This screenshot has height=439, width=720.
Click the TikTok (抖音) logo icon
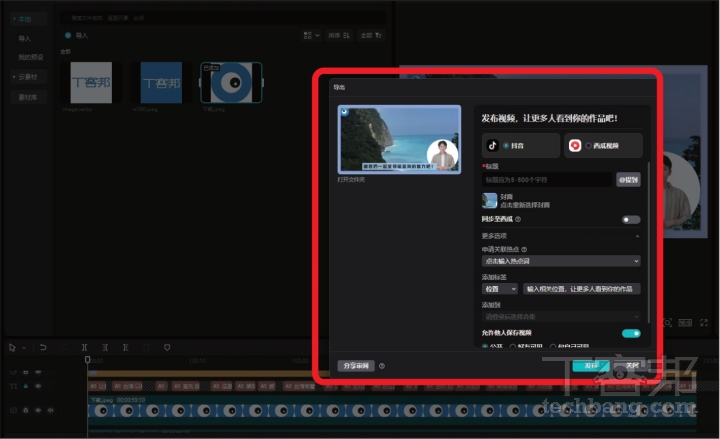(493, 146)
